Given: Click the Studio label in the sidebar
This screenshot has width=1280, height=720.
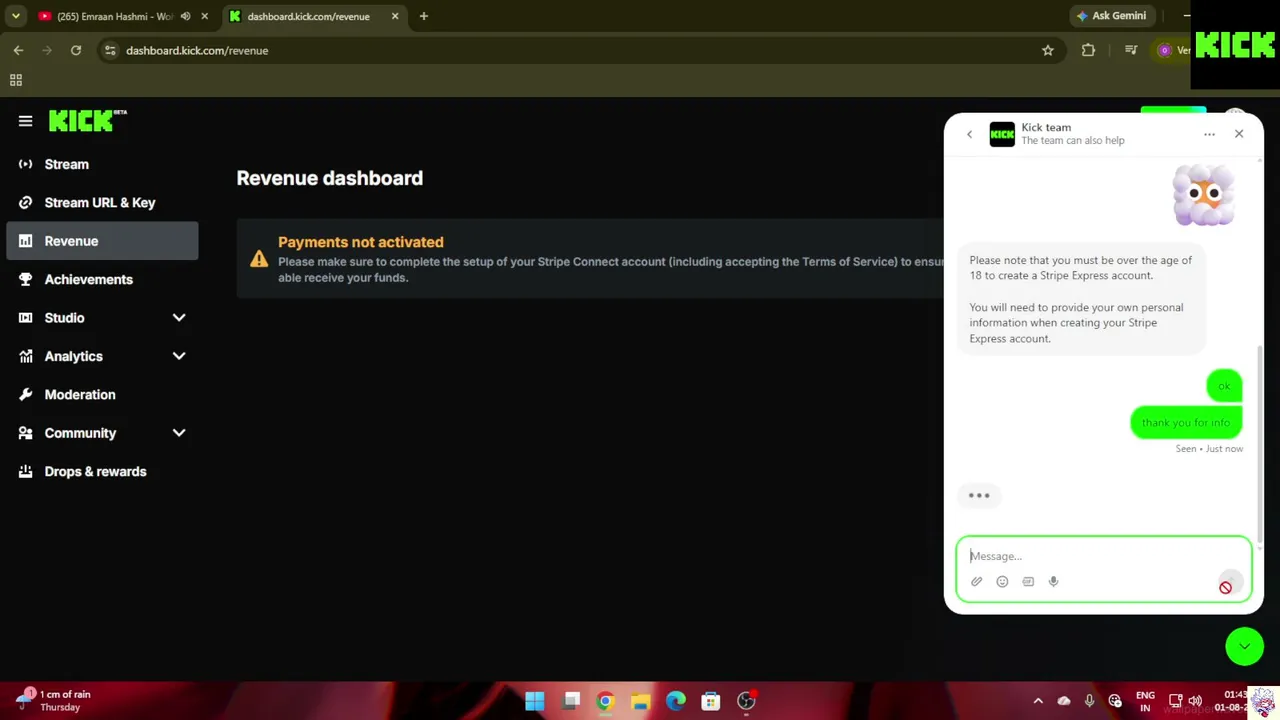Looking at the screenshot, I should pos(64,318).
